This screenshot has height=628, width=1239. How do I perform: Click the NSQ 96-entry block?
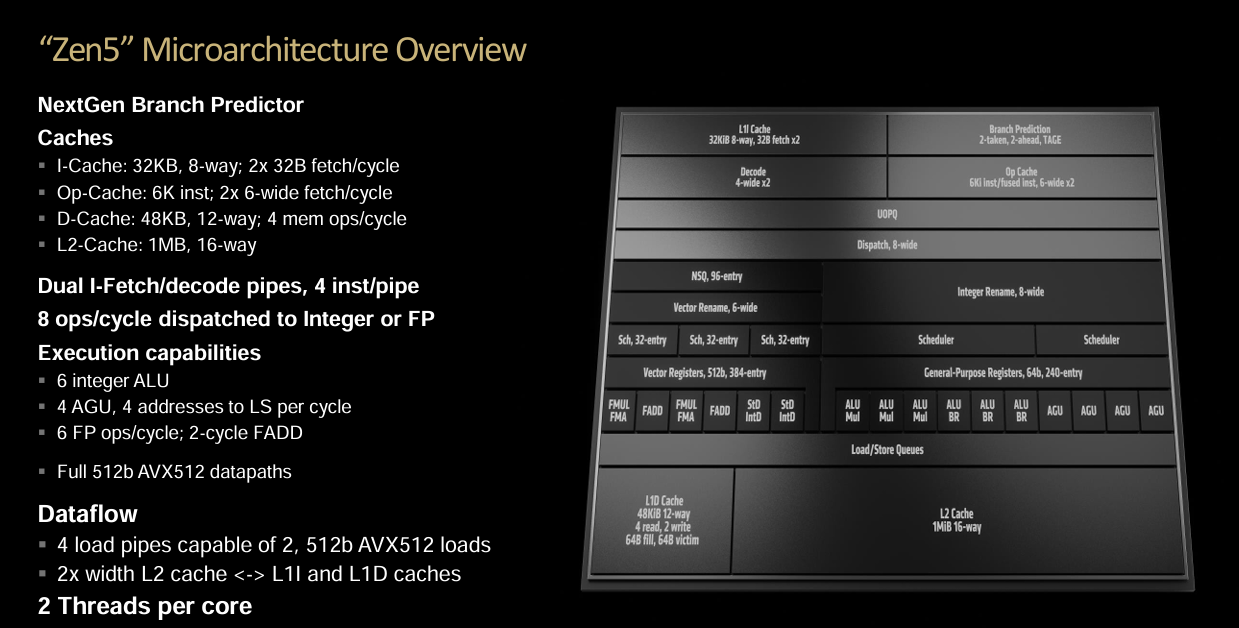pyautogui.click(x=716, y=276)
